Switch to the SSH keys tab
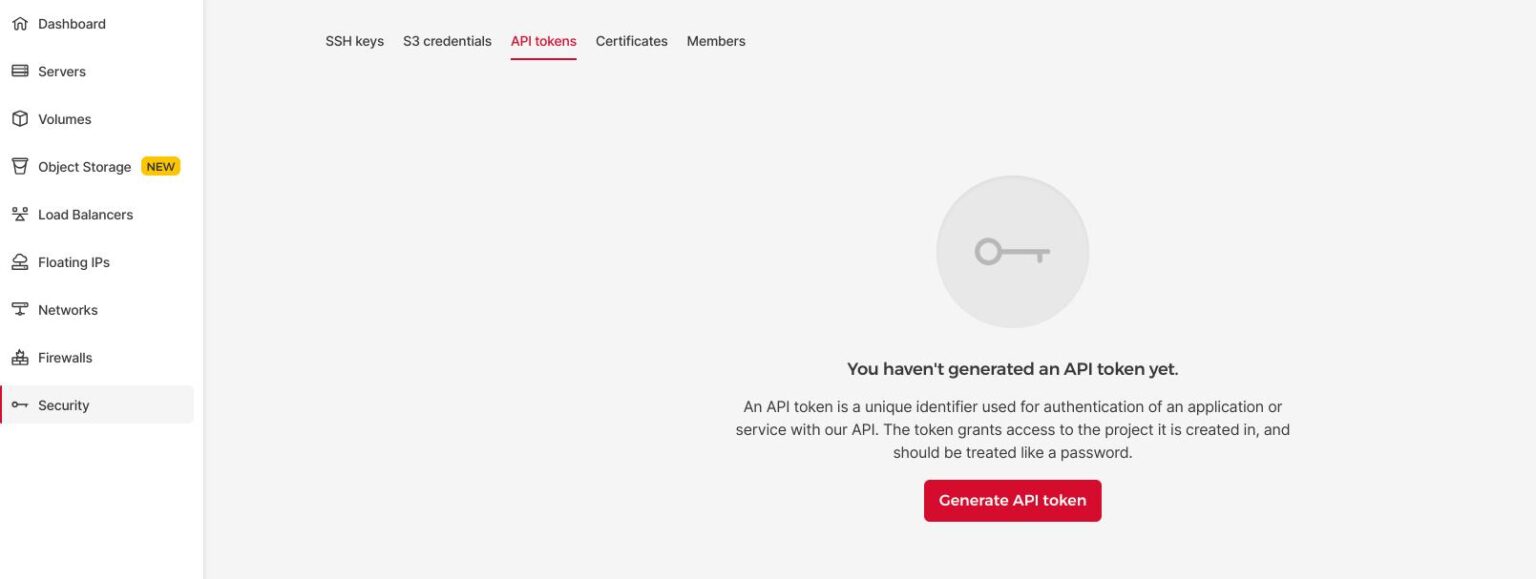Screen dimensions: 1536x579 354,41
